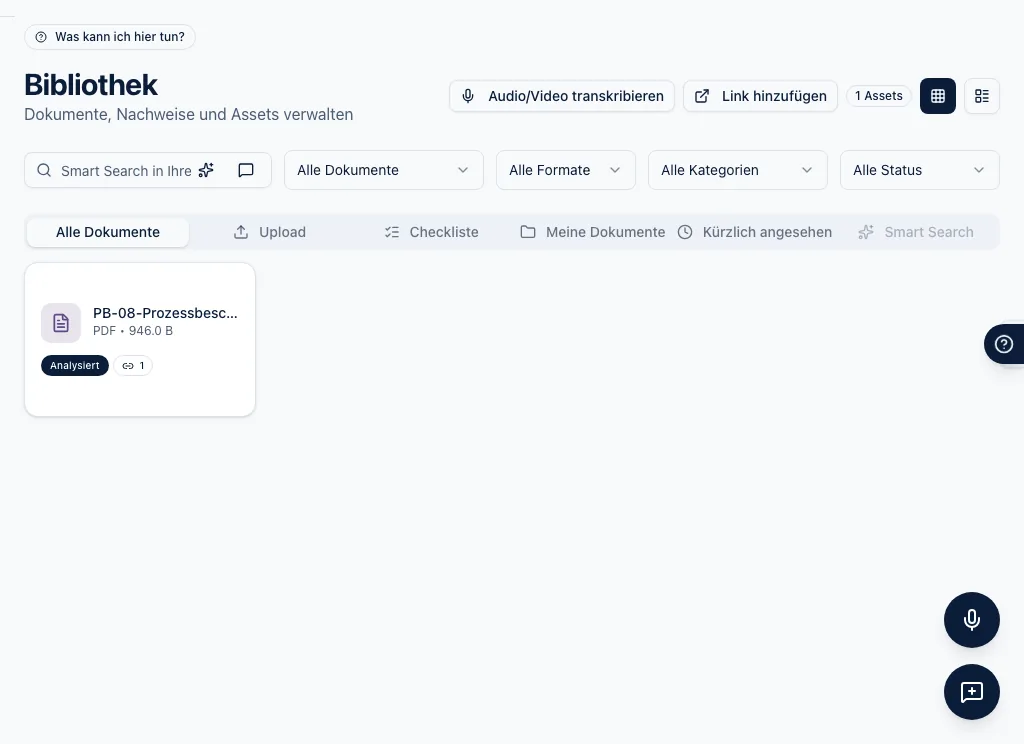1024x744 pixels.
Task: Select the Smart Search tab
Action: [x=916, y=233]
